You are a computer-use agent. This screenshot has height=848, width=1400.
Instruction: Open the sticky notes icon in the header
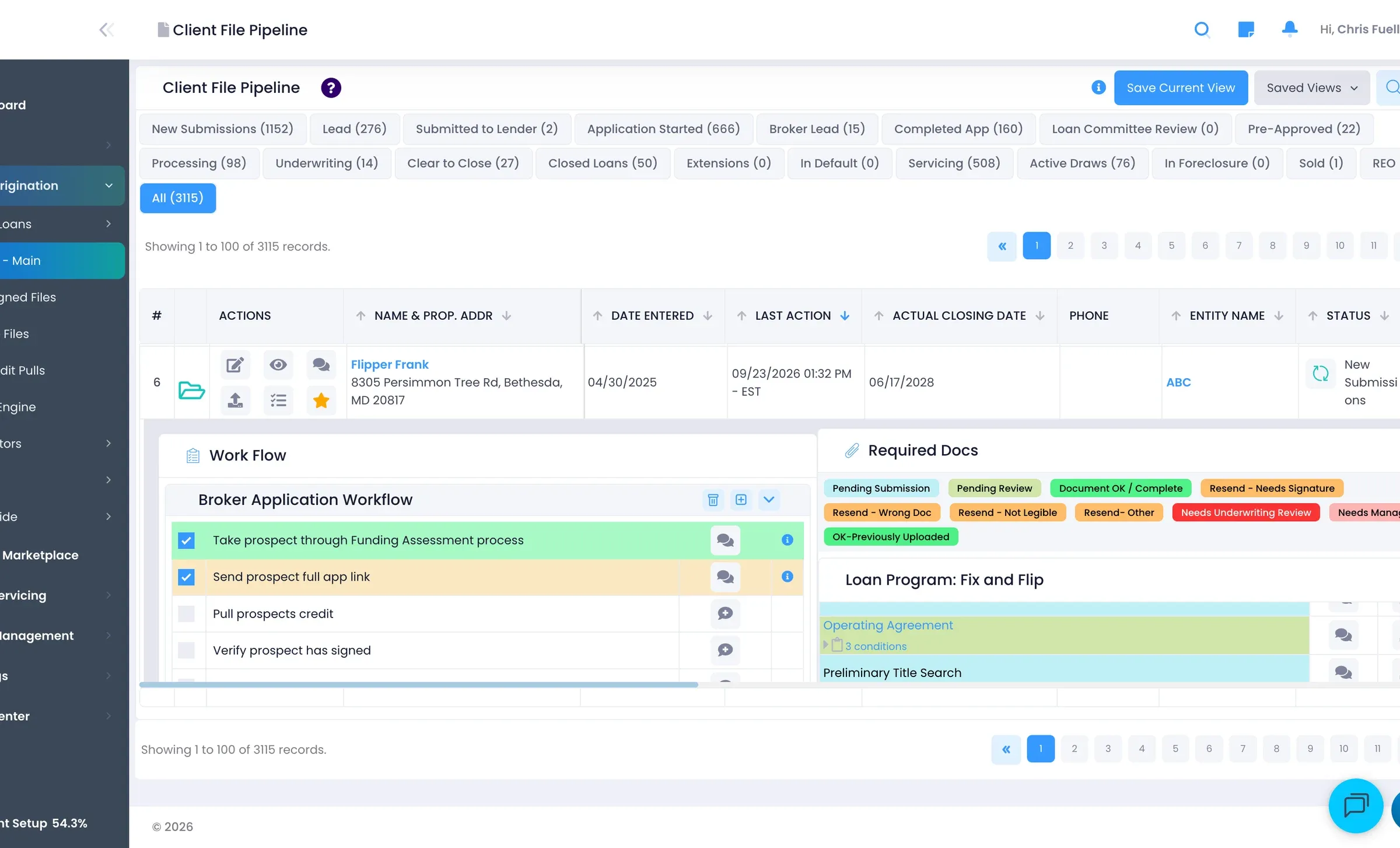tap(1246, 29)
